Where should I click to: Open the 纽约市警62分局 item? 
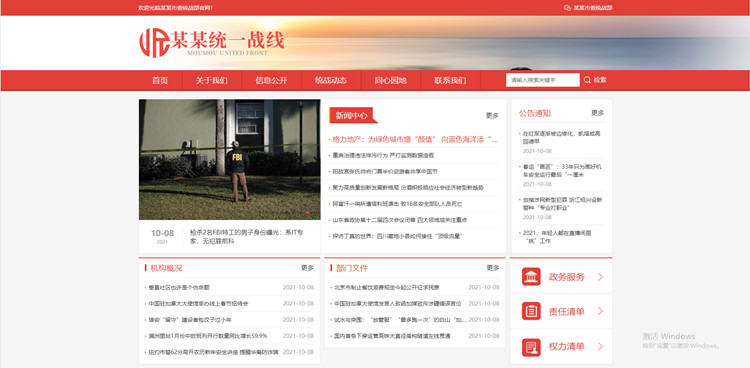(212, 352)
